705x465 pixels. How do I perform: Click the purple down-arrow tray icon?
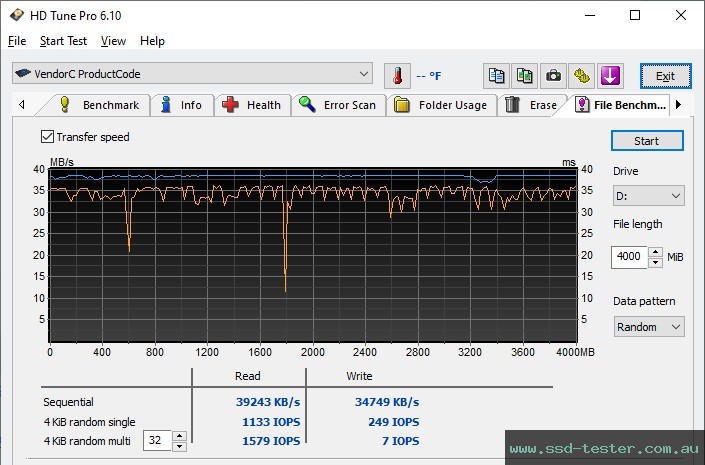point(610,76)
